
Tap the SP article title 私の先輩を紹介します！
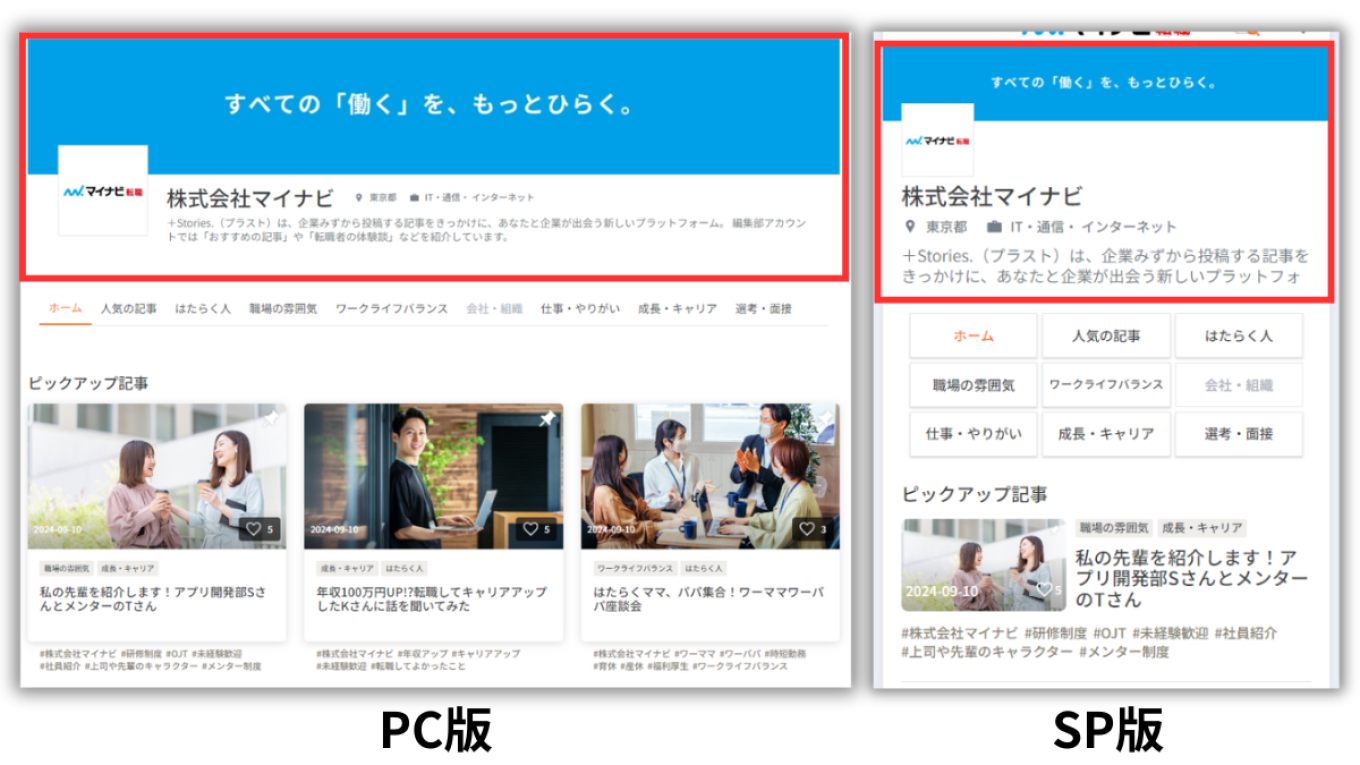[1190, 578]
